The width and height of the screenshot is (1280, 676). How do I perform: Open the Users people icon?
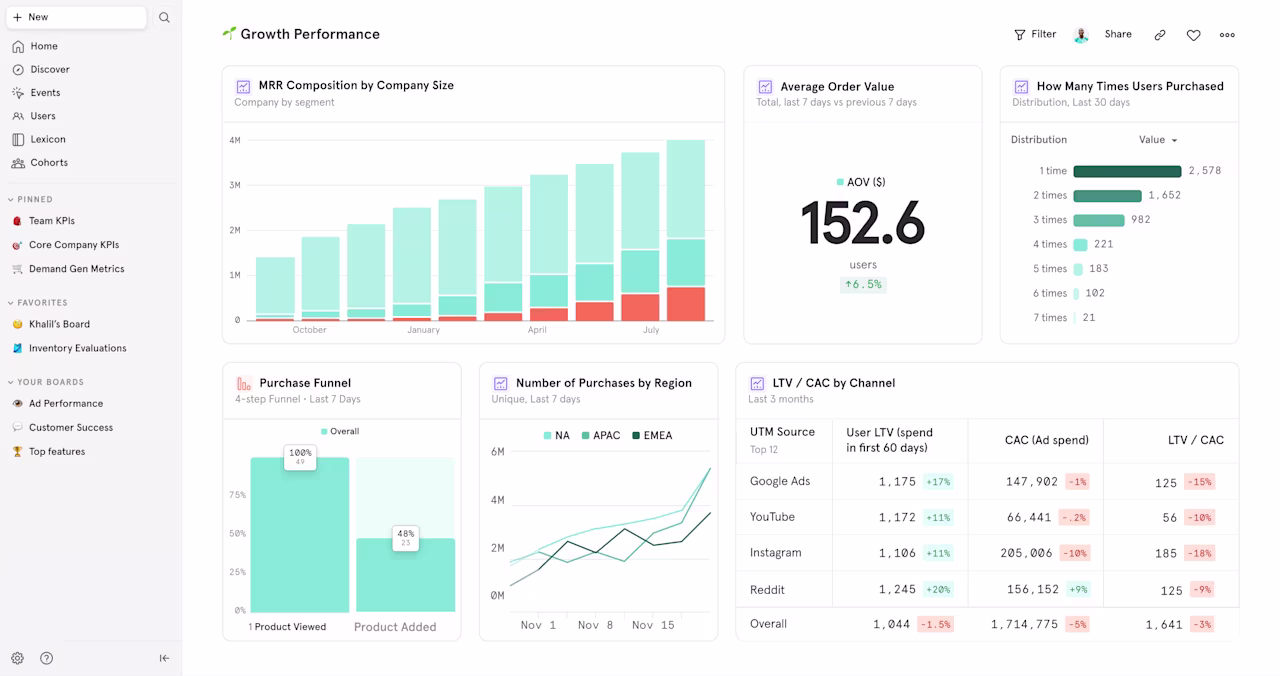(x=18, y=116)
